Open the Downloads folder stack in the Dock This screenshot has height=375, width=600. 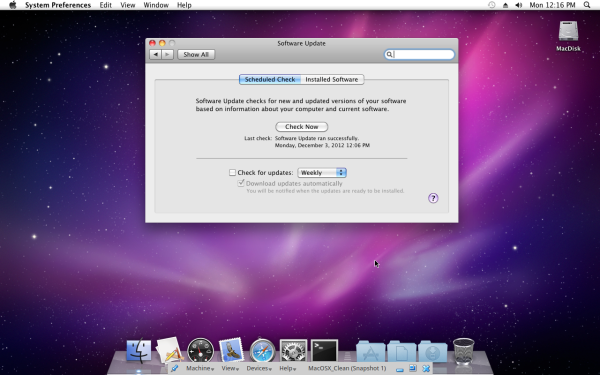[432, 351]
